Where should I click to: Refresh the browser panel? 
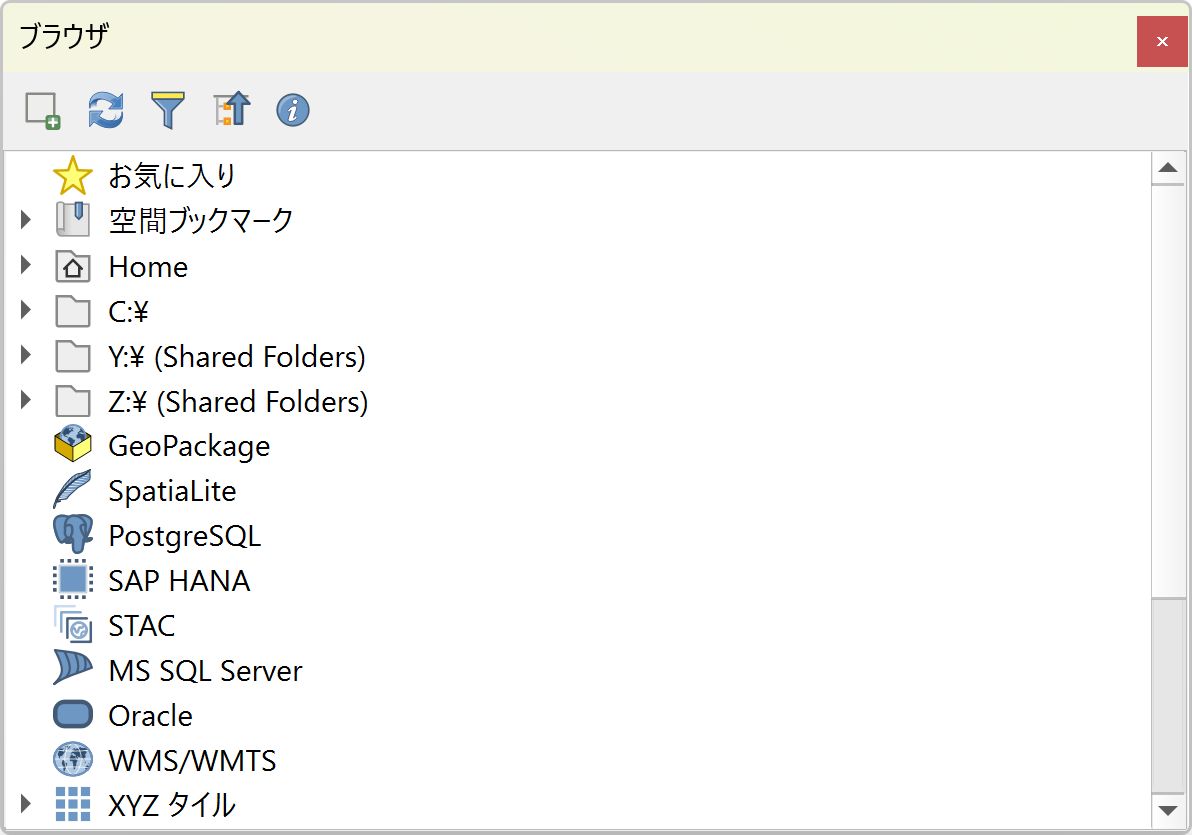pos(106,110)
